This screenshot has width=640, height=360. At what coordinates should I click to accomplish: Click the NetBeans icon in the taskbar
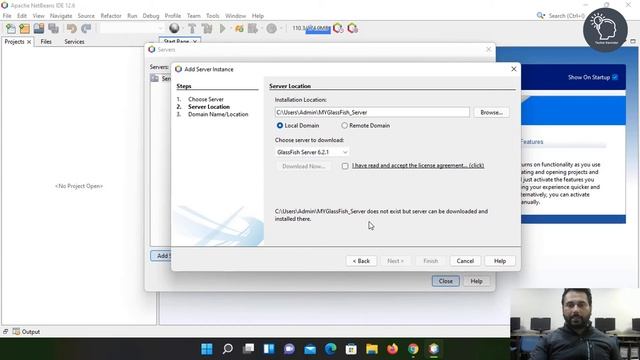(433, 349)
